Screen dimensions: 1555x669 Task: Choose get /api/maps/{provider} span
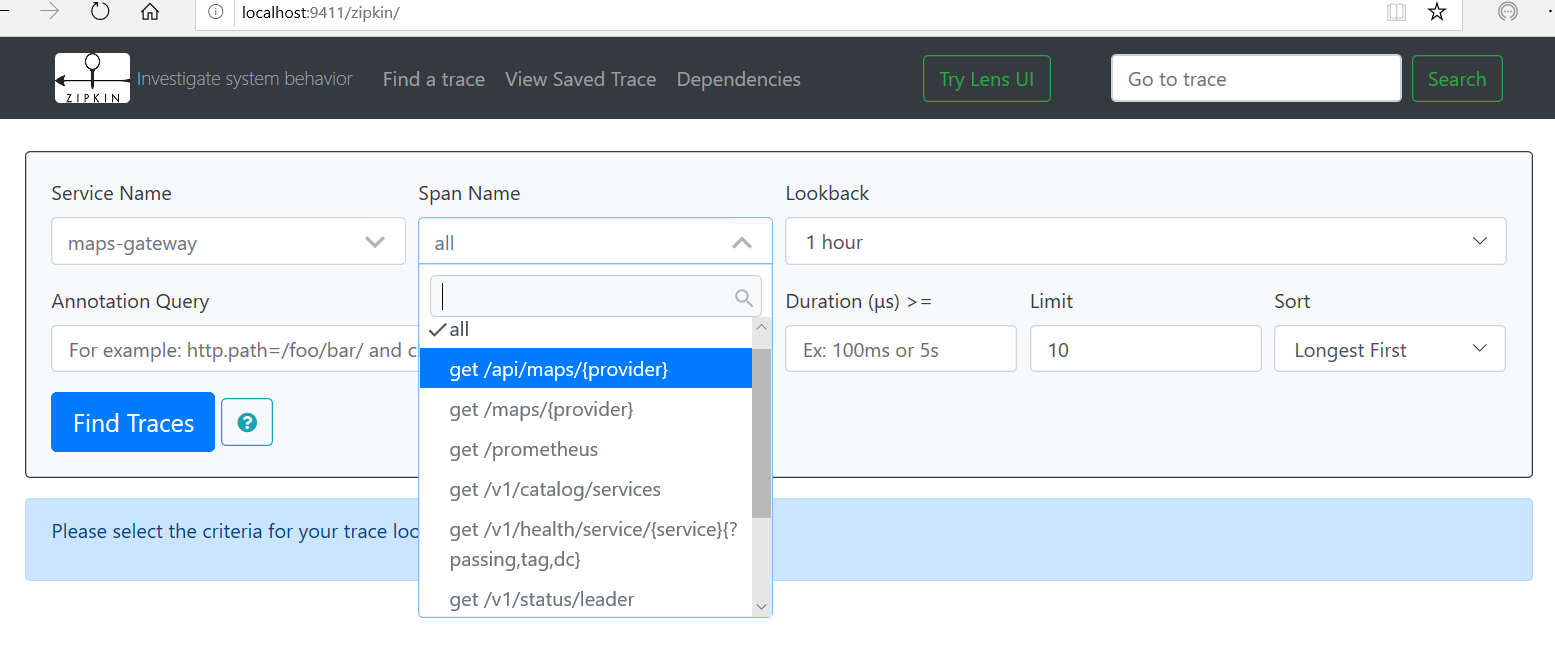(558, 369)
